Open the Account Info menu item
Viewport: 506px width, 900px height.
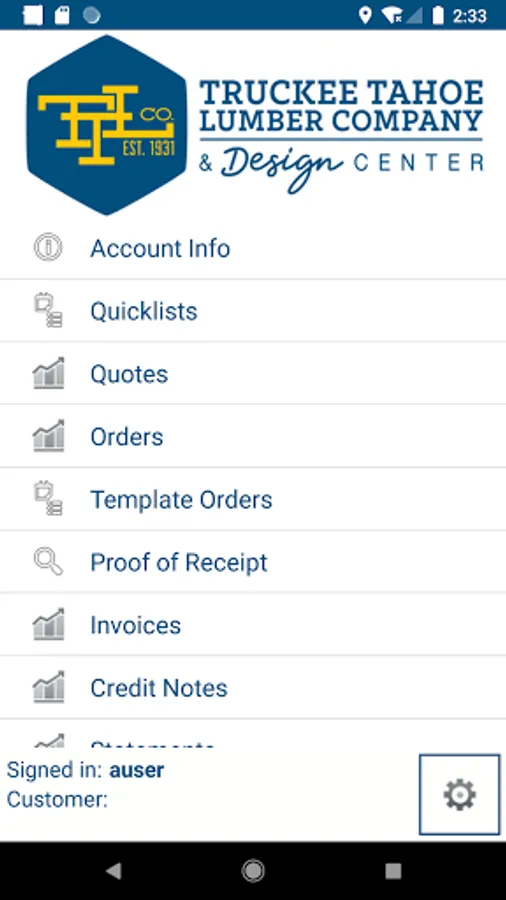pyautogui.click(x=253, y=248)
